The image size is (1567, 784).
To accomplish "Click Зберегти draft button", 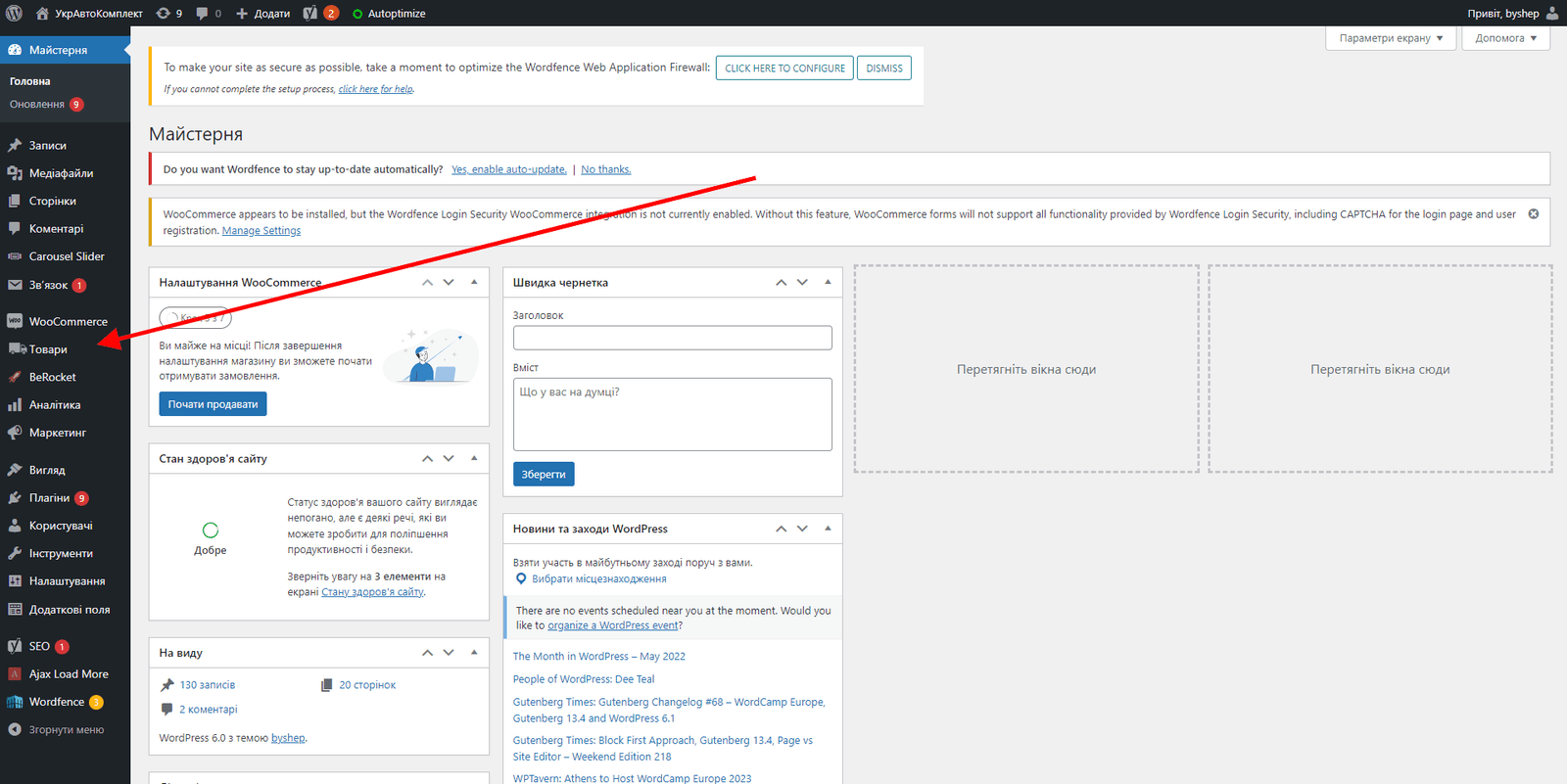I will 544,474.
